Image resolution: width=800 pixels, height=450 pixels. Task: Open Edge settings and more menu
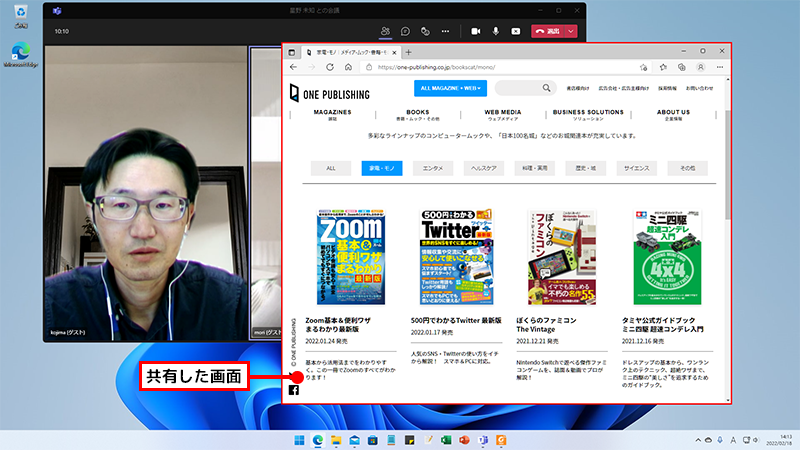point(720,67)
